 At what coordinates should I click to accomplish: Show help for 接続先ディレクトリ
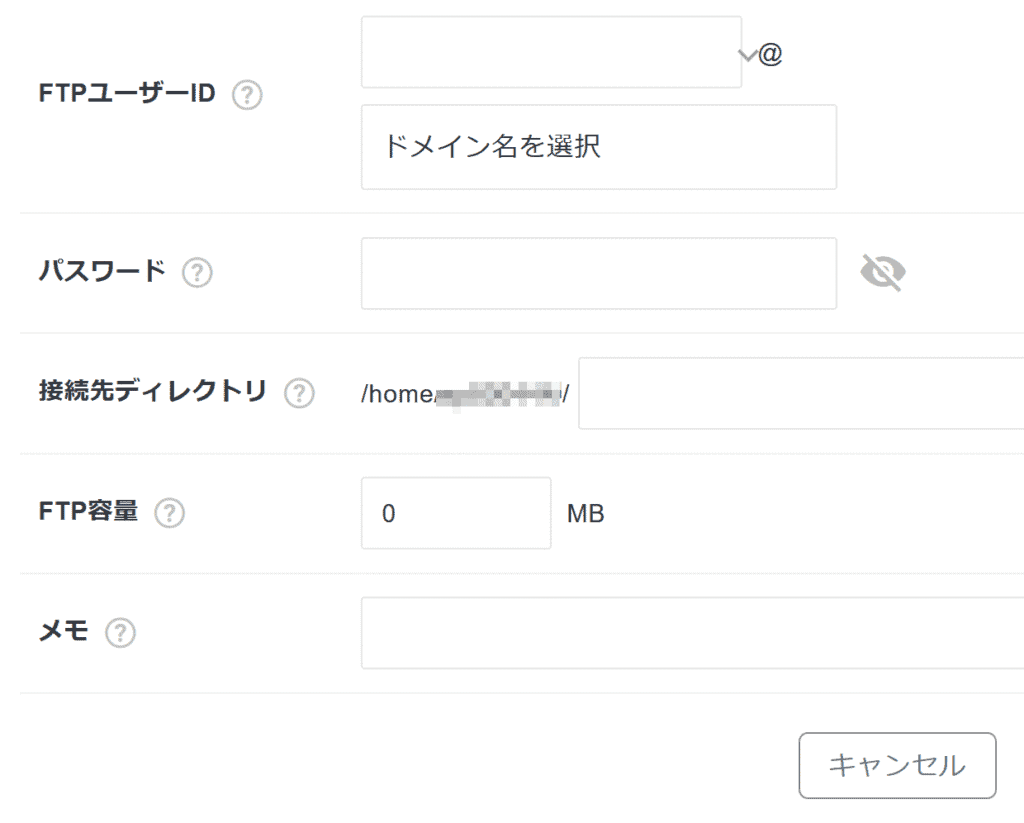pyautogui.click(x=299, y=393)
